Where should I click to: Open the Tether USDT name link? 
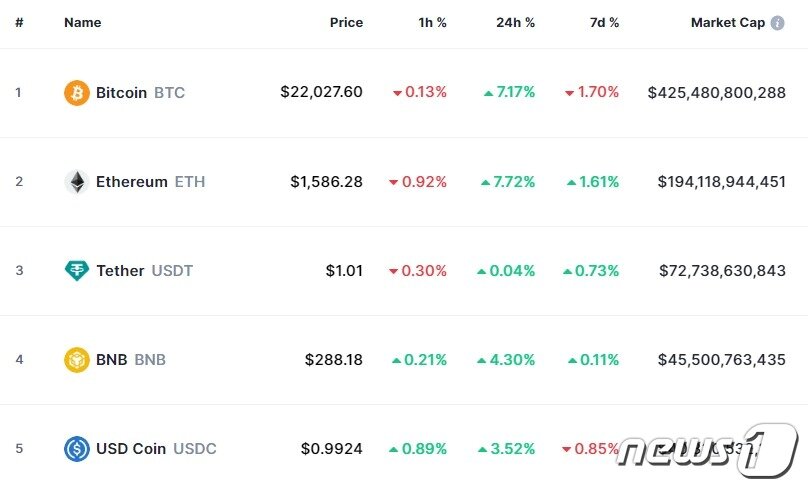click(x=144, y=271)
